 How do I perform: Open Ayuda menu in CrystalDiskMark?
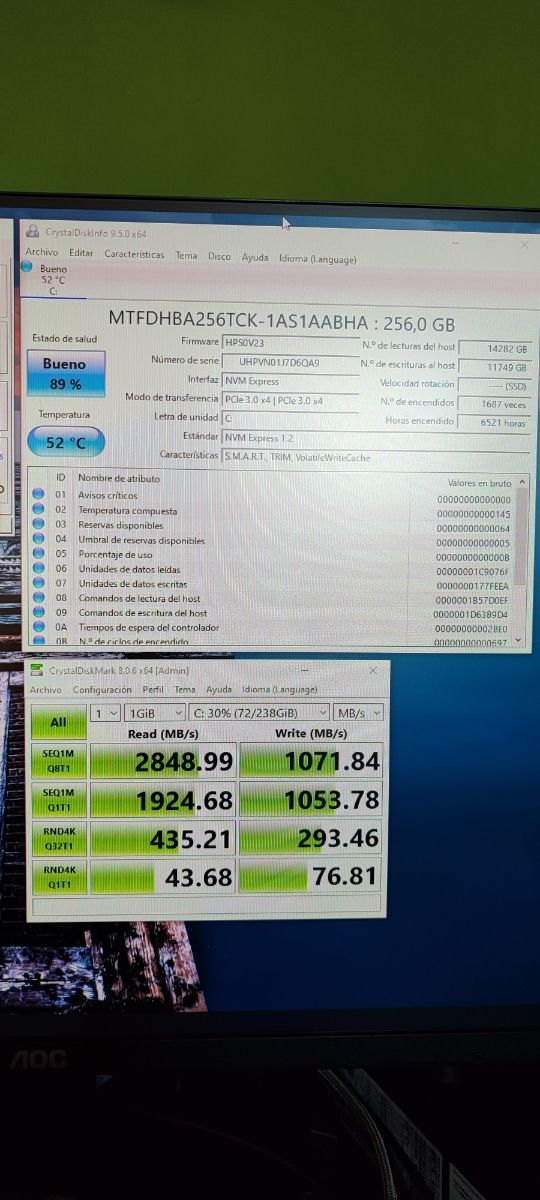[x=219, y=689]
